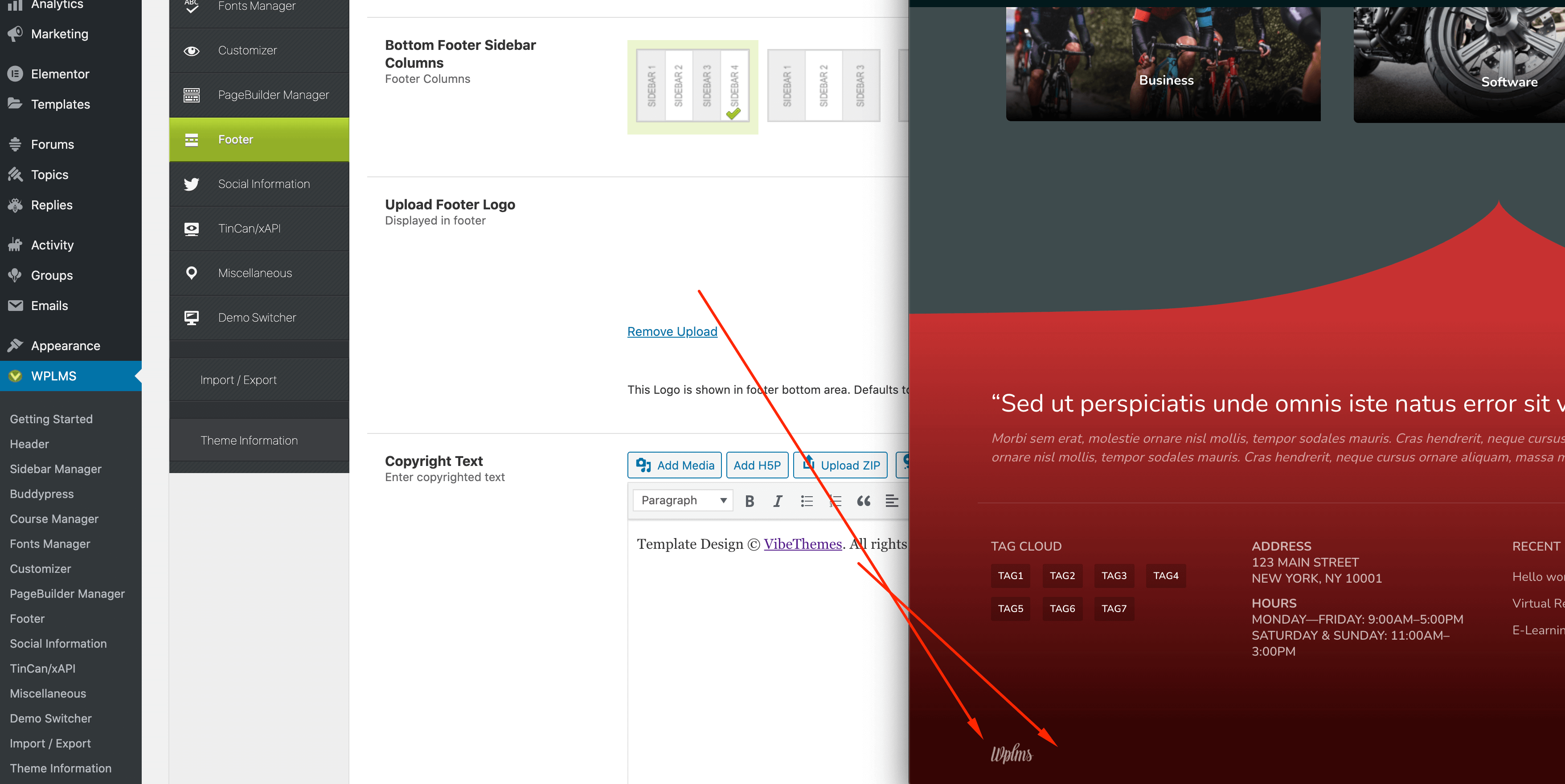
Task: Click the Customizer eye icon
Action: tap(191, 51)
